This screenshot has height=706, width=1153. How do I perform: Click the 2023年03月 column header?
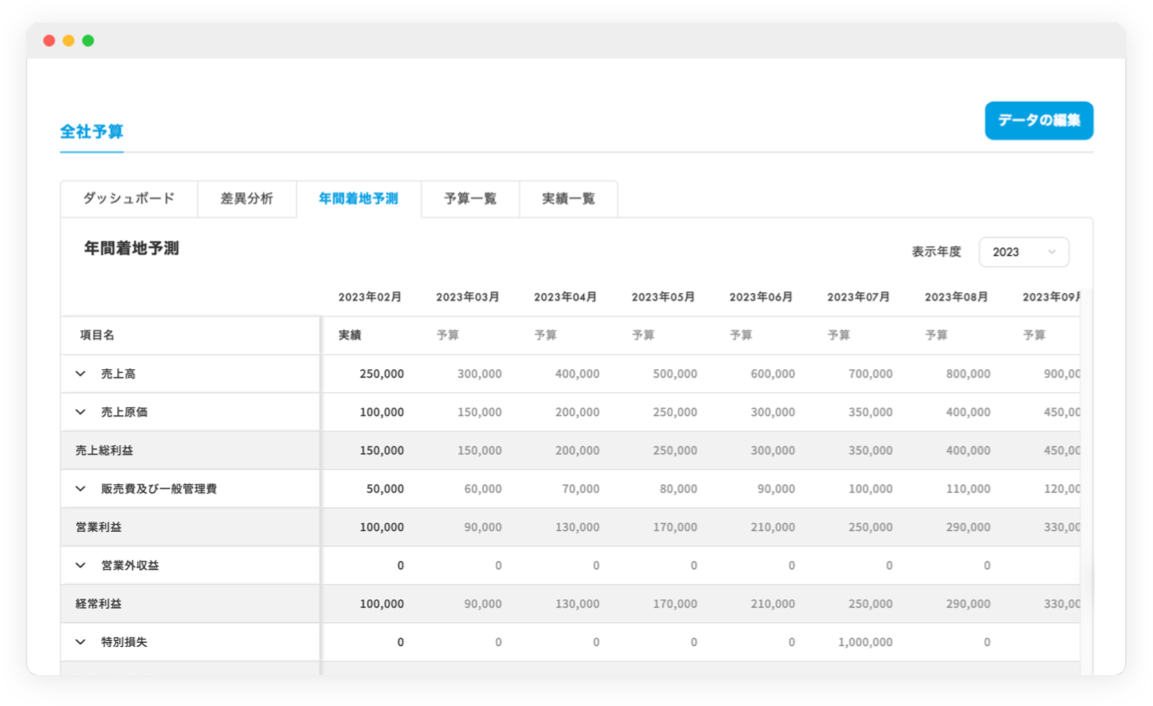tap(468, 297)
